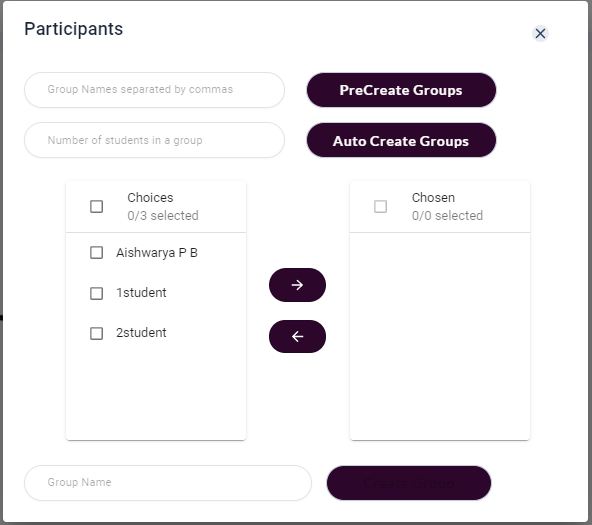The width and height of the screenshot is (592, 525).
Task: Click the Choices list header label
Action: coord(150,197)
